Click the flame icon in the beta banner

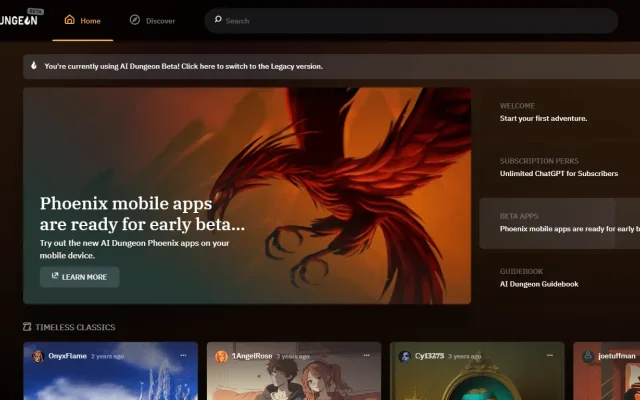34,65
